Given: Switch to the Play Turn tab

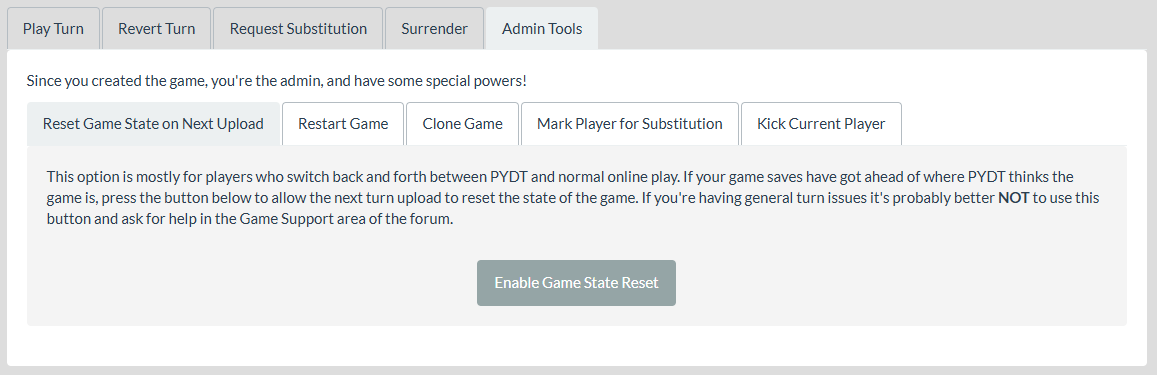Looking at the screenshot, I should pyautogui.click(x=53, y=29).
